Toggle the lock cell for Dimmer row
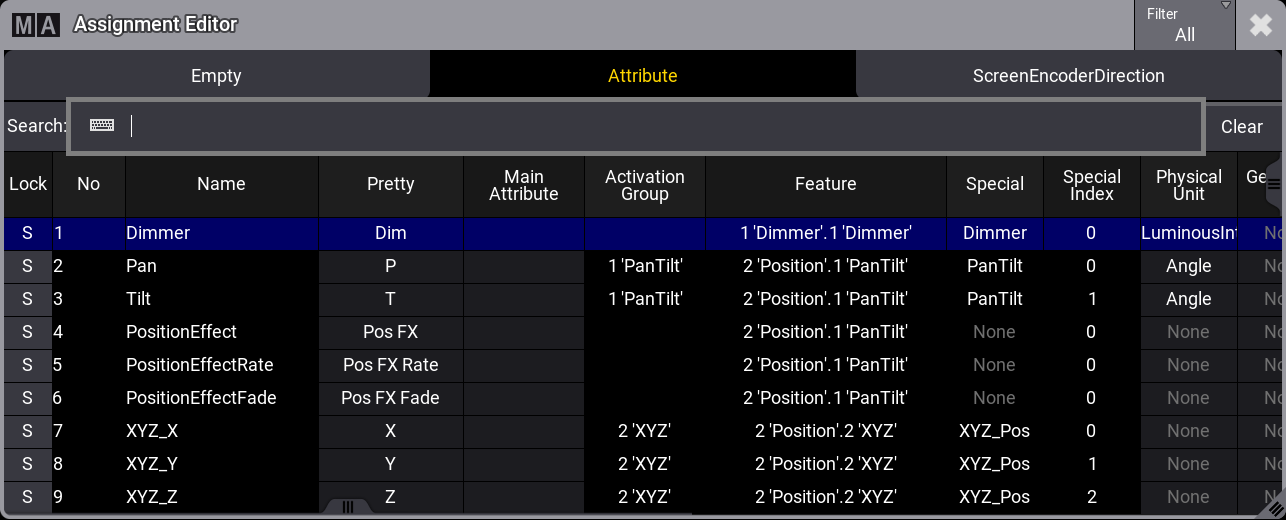Screen dimensions: 1286x520 point(27,233)
